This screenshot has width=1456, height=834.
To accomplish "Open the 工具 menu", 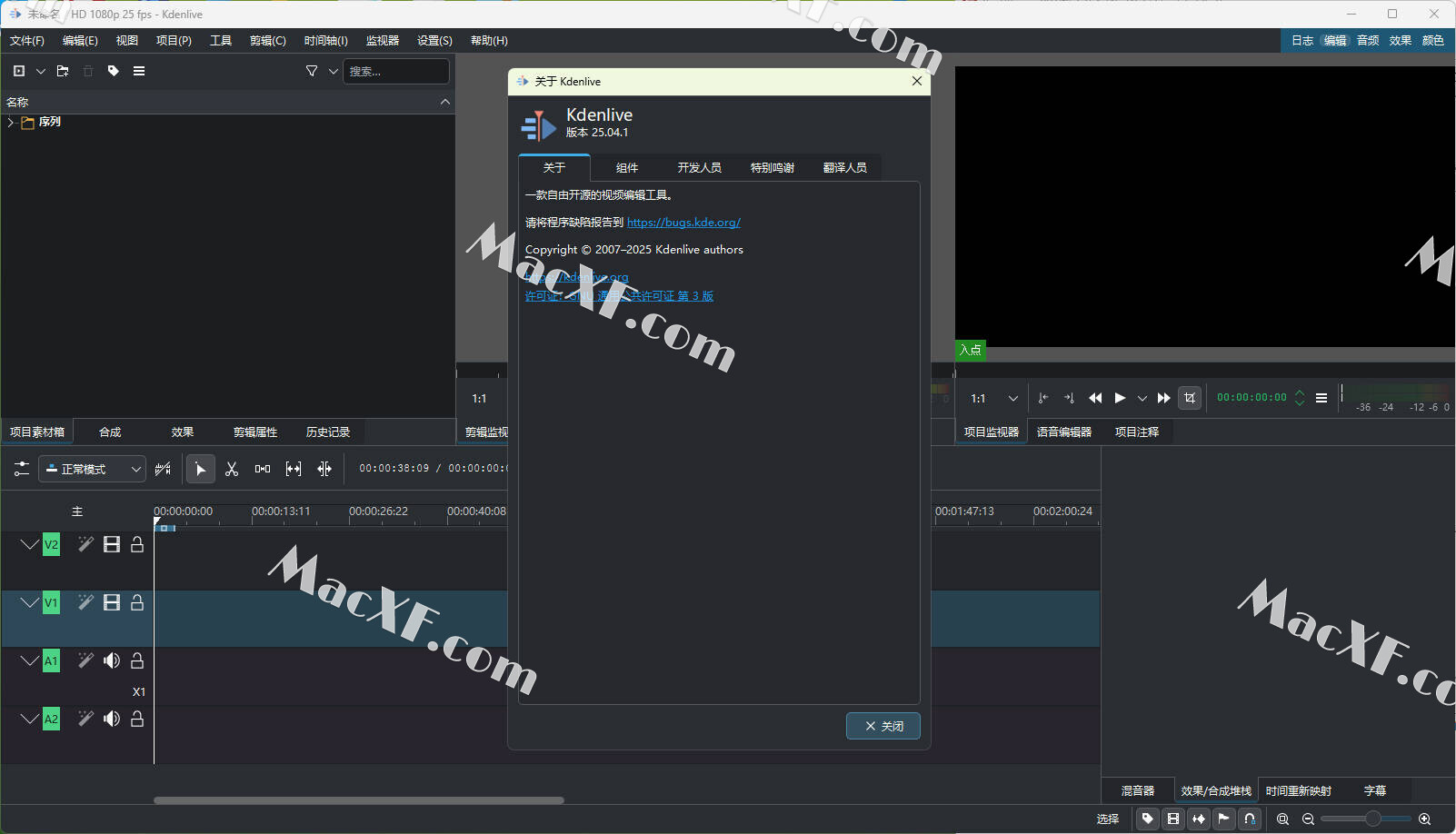I will [x=221, y=41].
